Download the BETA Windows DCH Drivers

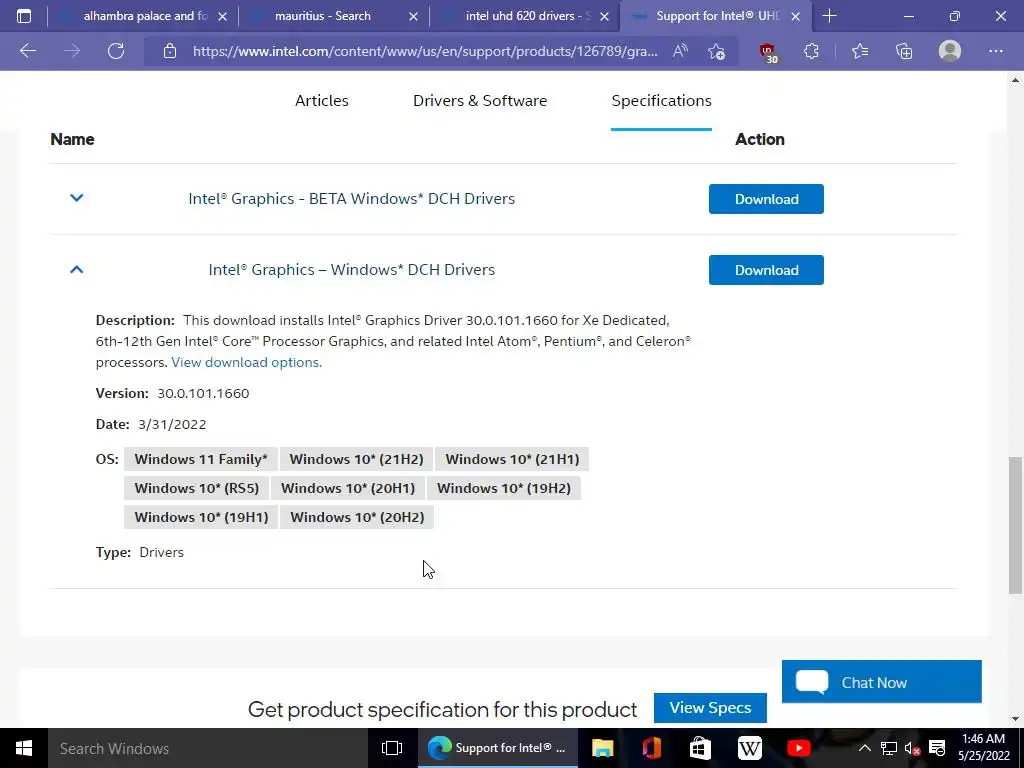[766, 199]
